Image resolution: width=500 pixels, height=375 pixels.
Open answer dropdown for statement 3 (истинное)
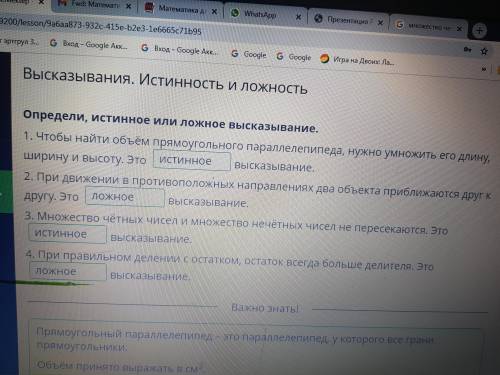(67, 234)
